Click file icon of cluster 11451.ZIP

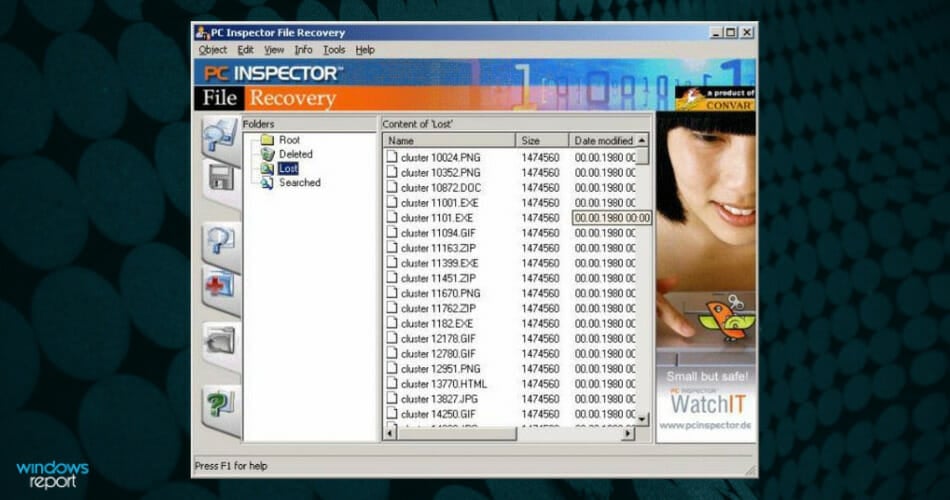coord(392,278)
